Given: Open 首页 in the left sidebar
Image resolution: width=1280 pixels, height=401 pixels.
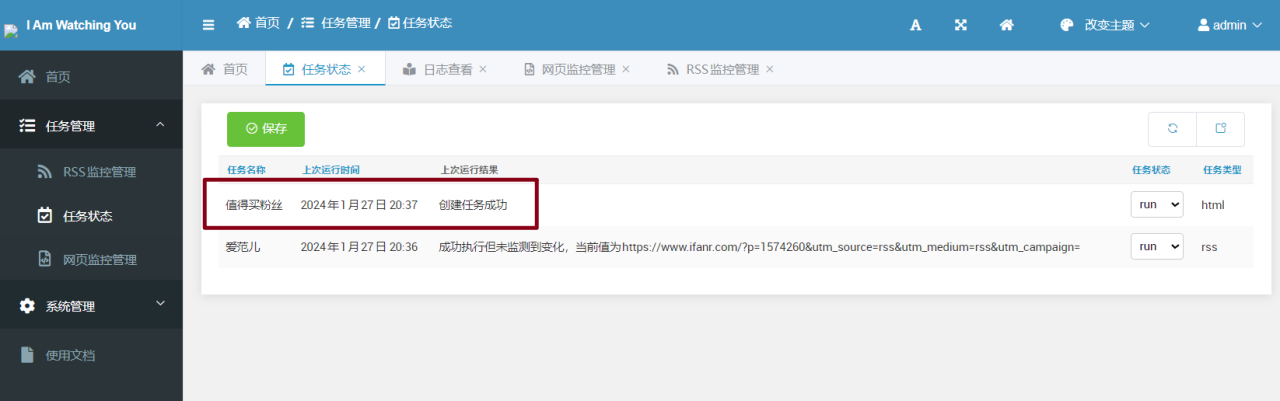Looking at the screenshot, I should (91, 77).
